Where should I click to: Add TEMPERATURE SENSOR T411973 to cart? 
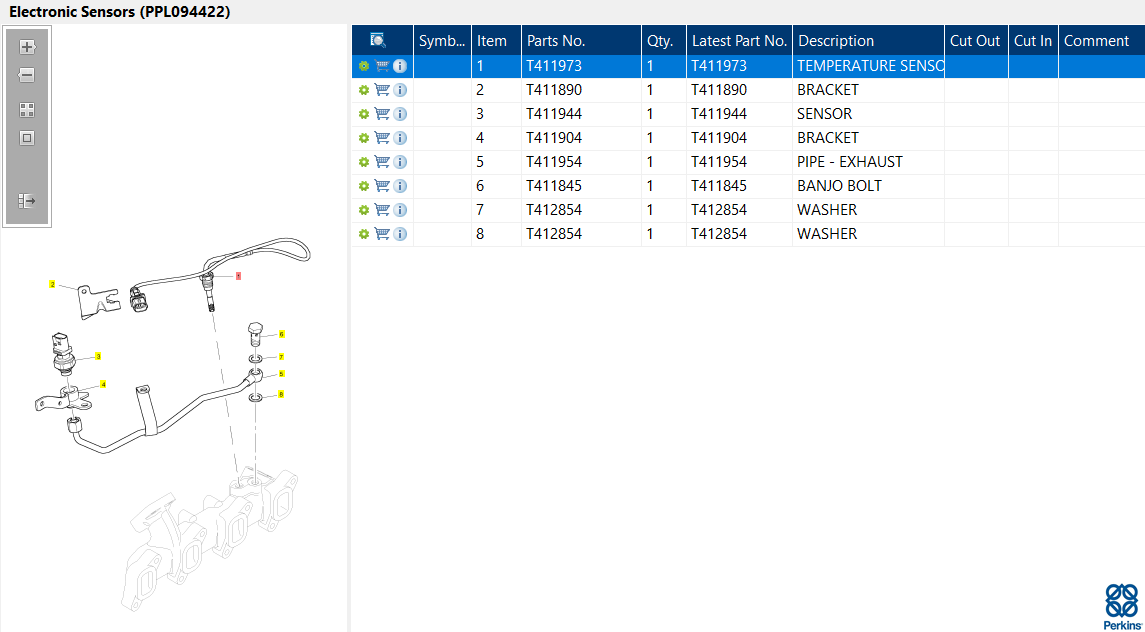click(382, 66)
